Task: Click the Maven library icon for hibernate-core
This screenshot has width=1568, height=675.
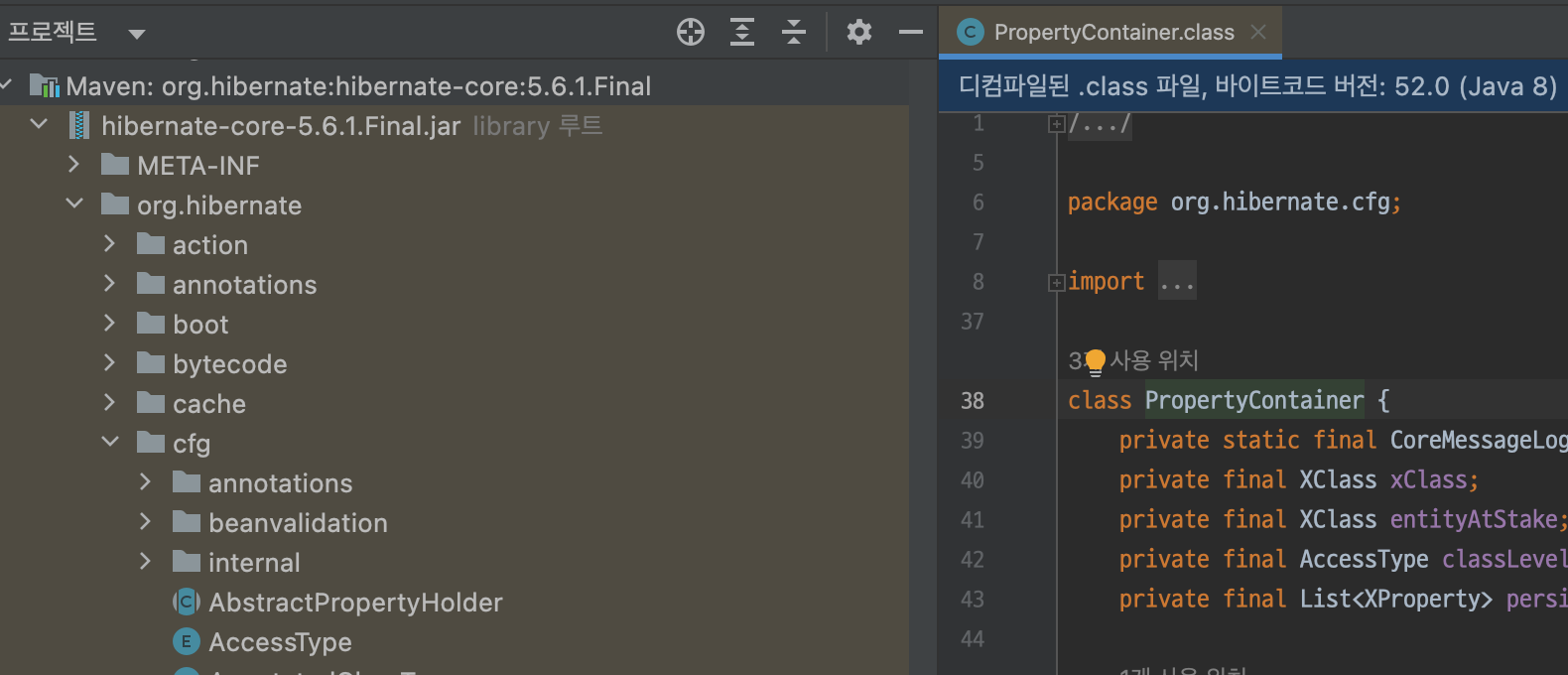Action: 45,86
